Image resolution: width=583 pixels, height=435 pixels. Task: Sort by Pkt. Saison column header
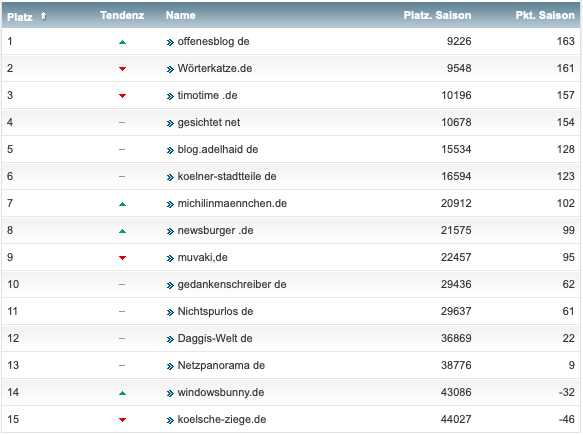point(545,15)
